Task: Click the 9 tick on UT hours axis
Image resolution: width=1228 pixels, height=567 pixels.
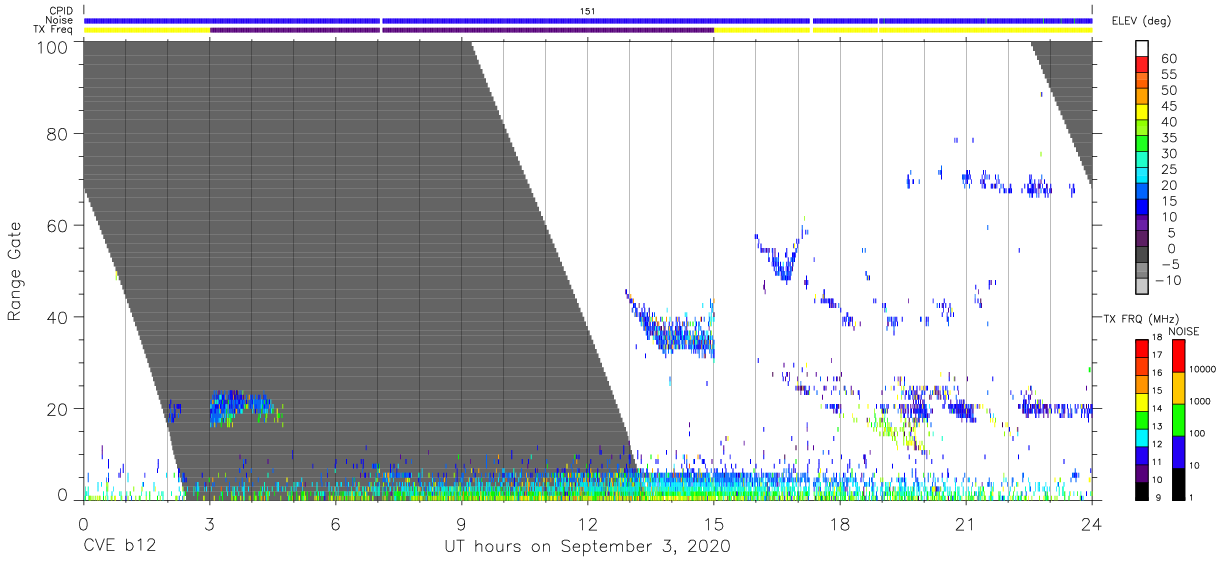Action: 461,524
